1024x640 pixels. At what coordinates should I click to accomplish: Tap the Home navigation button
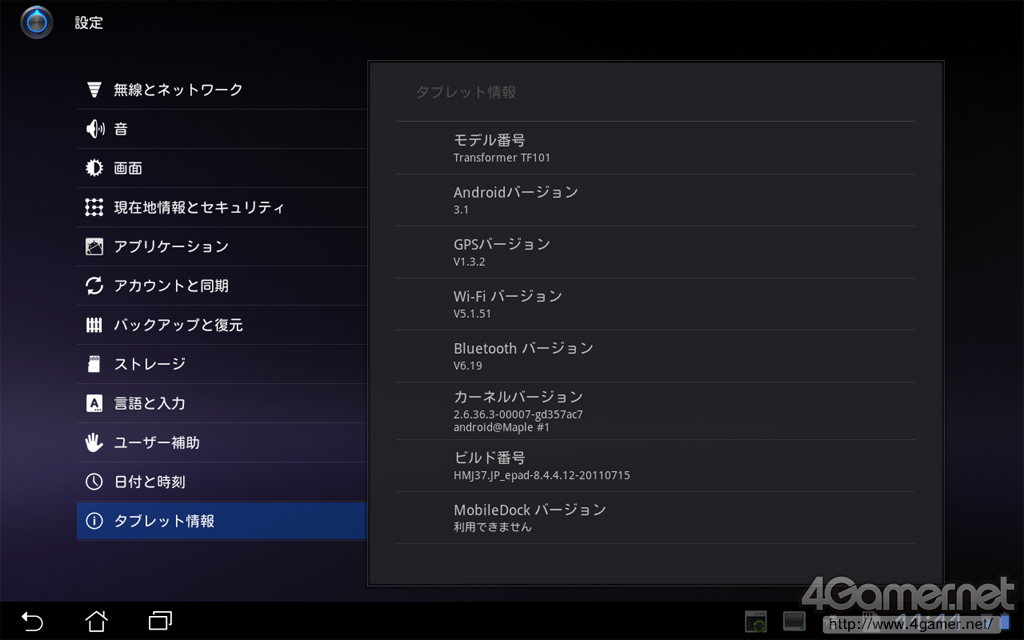(96, 620)
